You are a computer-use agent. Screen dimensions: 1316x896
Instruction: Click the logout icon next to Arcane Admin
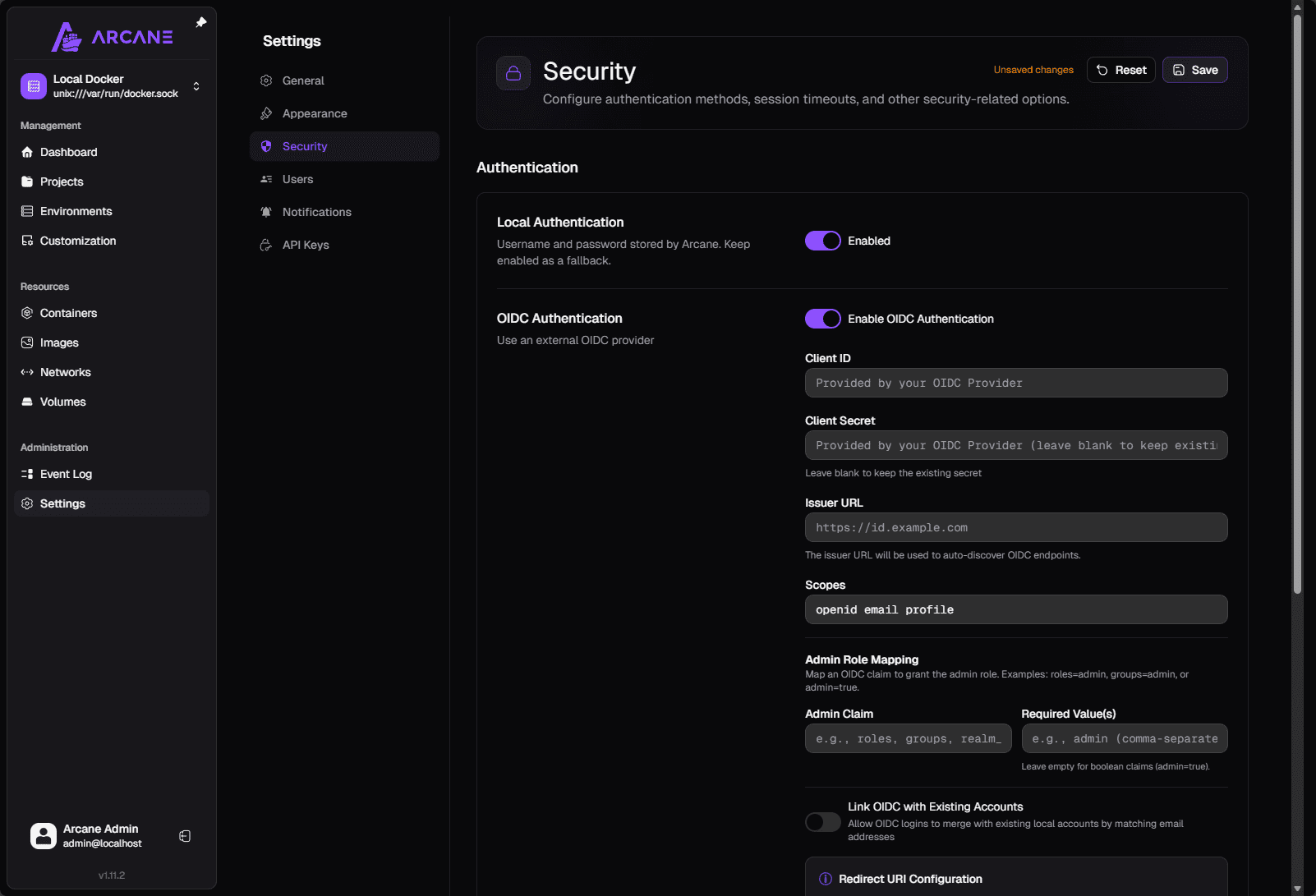pyautogui.click(x=185, y=835)
